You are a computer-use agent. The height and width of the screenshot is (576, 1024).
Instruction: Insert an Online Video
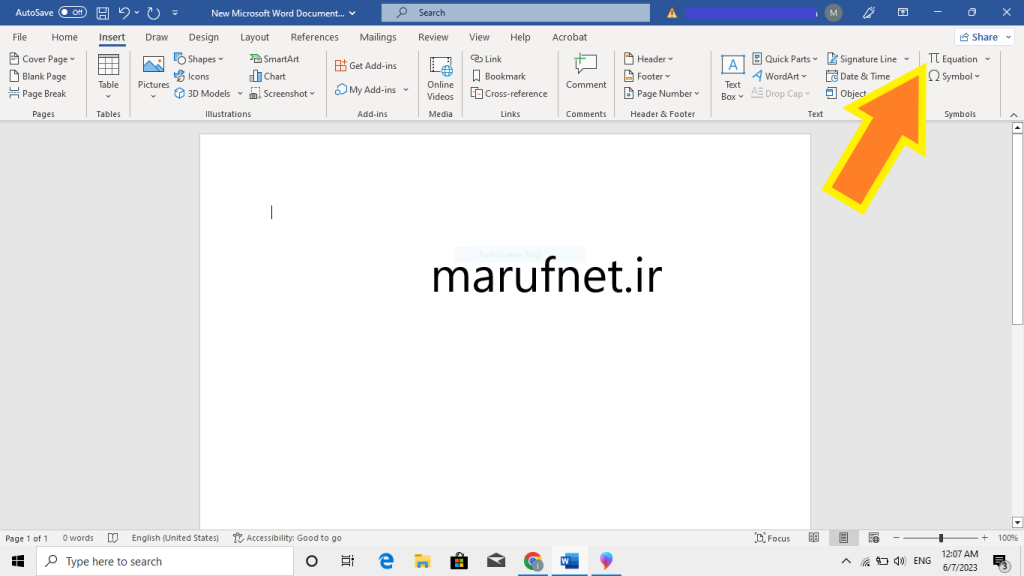pyautogui.click(x=439, y=75)
